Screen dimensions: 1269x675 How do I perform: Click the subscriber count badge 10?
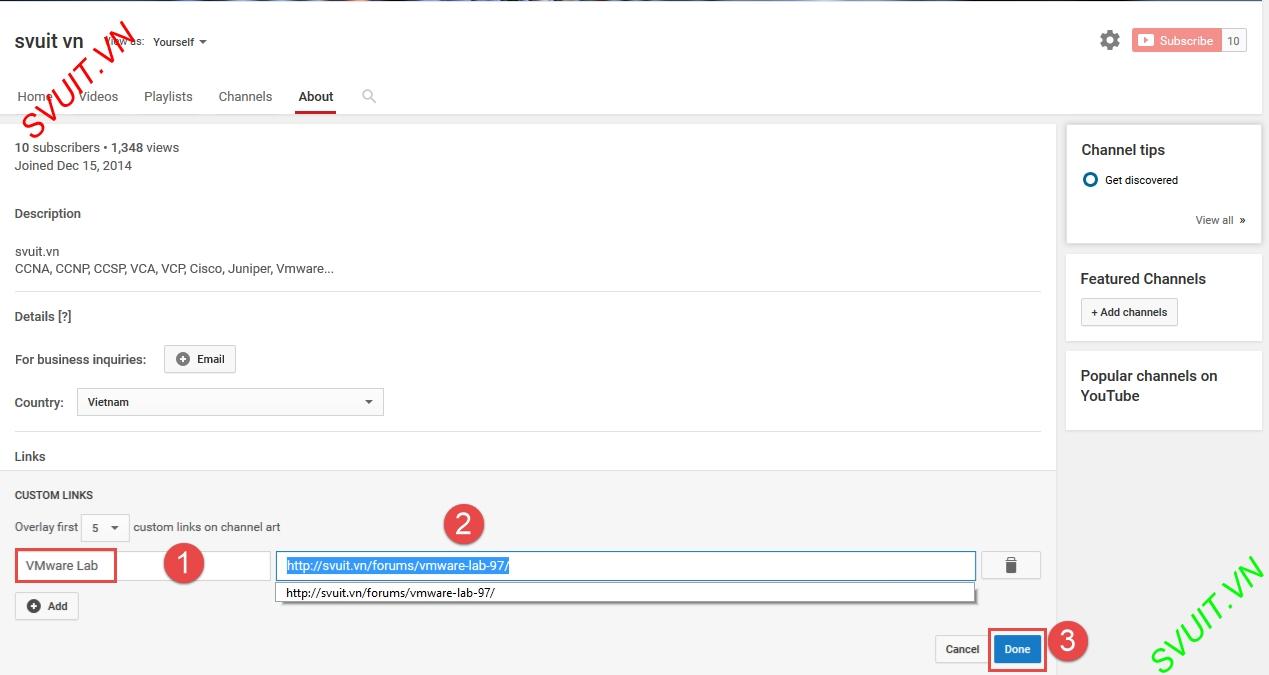pyautogui.click(x=1234, y=41)
